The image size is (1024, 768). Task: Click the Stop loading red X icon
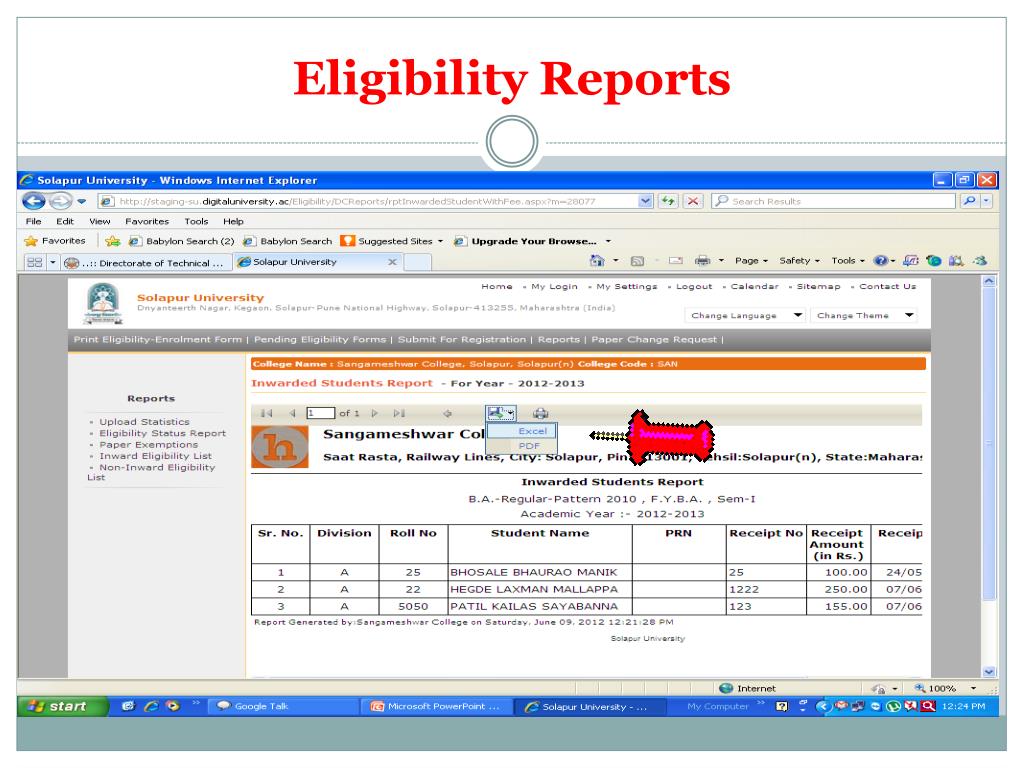click(693, 201)
